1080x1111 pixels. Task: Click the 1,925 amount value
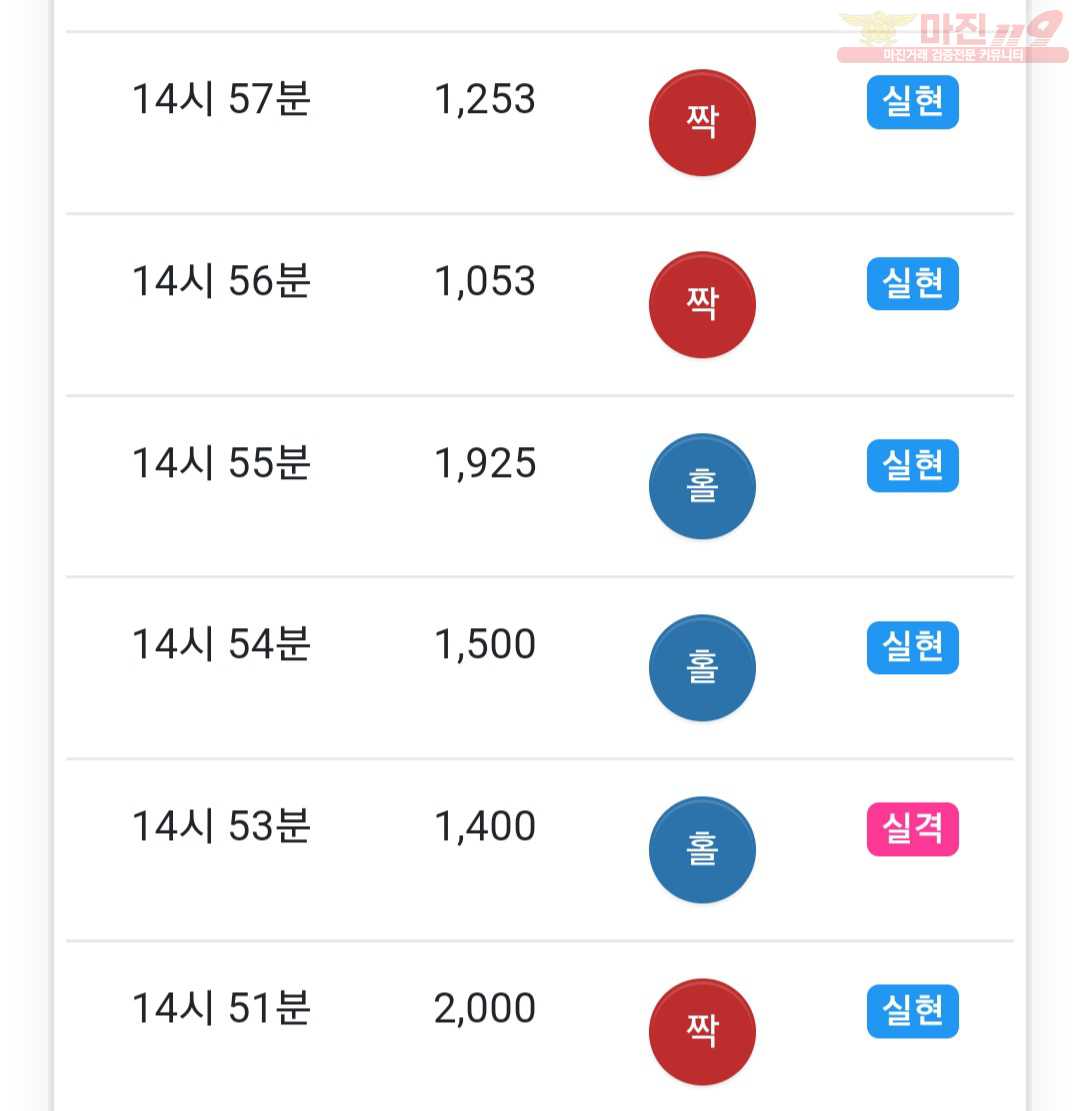point(485,463)
